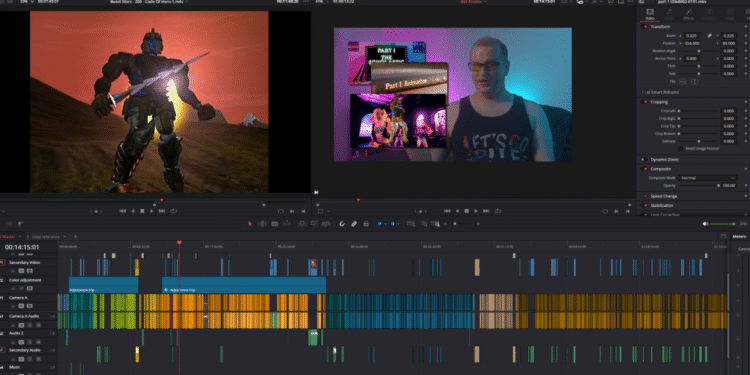Screen dimensions: 750x375
Task: Play source viewer in reverse
Action: coord(132,211)
